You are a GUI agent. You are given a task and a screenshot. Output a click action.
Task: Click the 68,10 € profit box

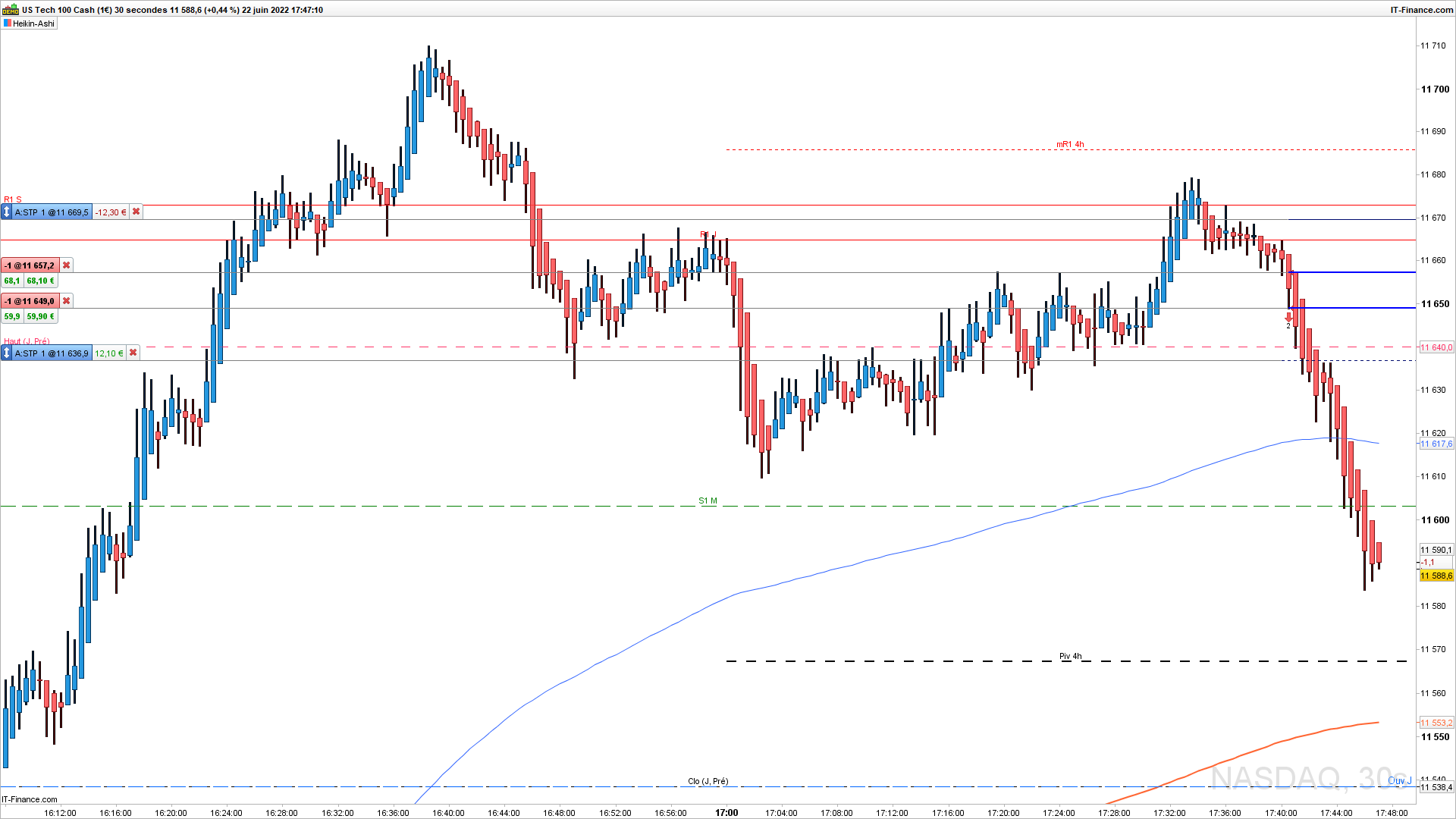(x=41, y=281)
